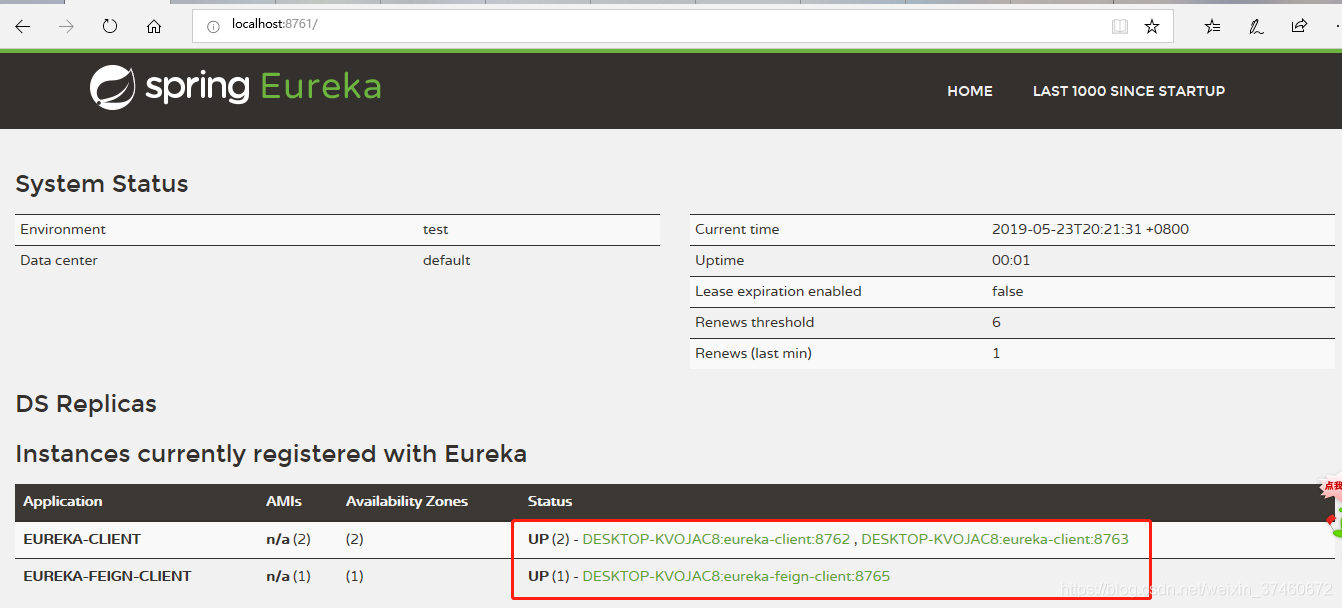1342x608 pixels.
Task: Open the browser home page icon
Action: [x=154, y=27]
